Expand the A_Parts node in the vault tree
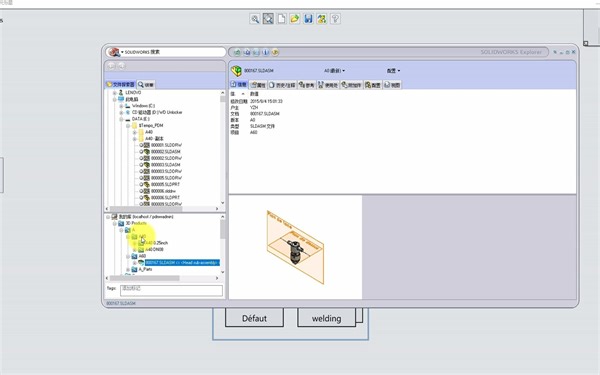 coord(128,269)
